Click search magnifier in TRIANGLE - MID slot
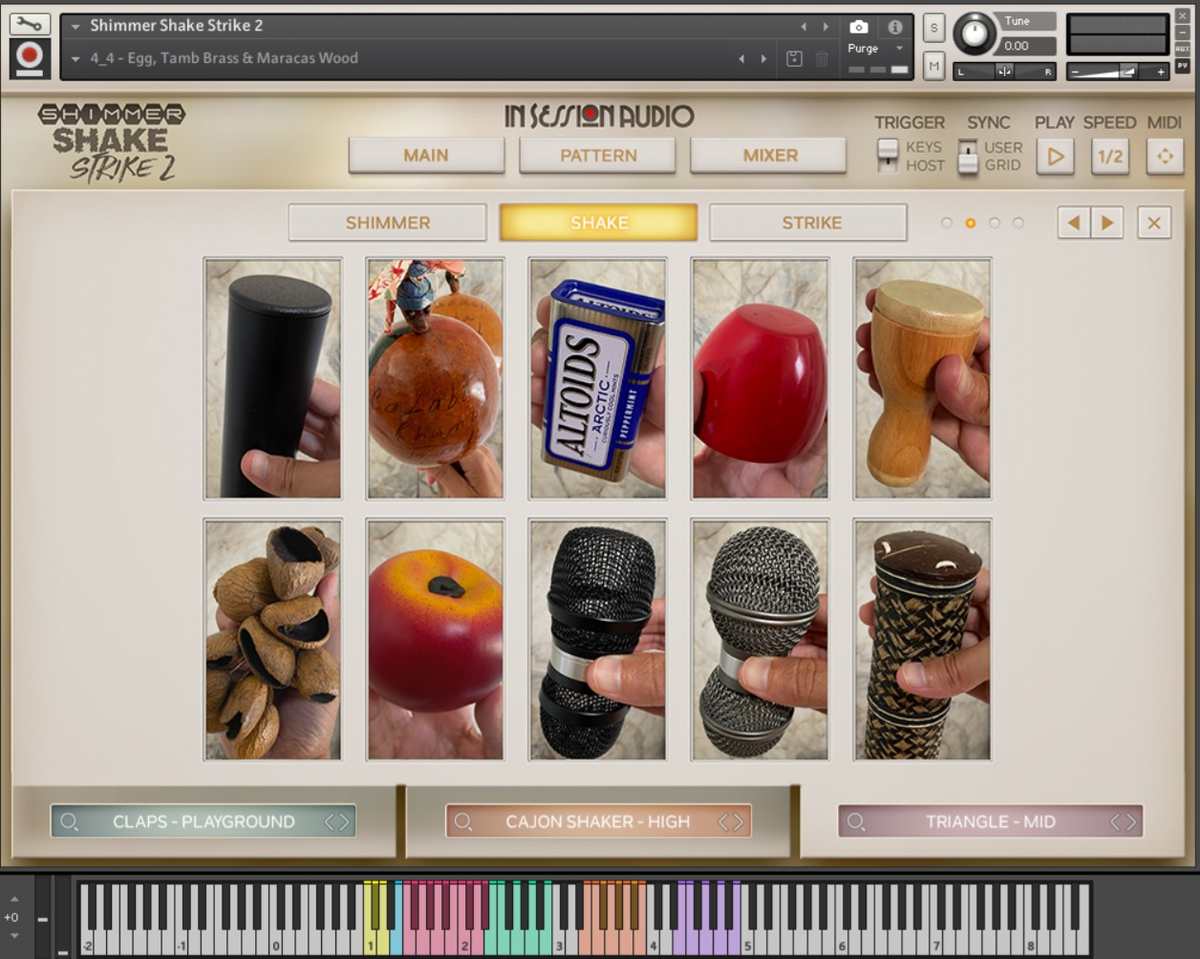This screenshot has width=1200, height=959. coord(856,822)
